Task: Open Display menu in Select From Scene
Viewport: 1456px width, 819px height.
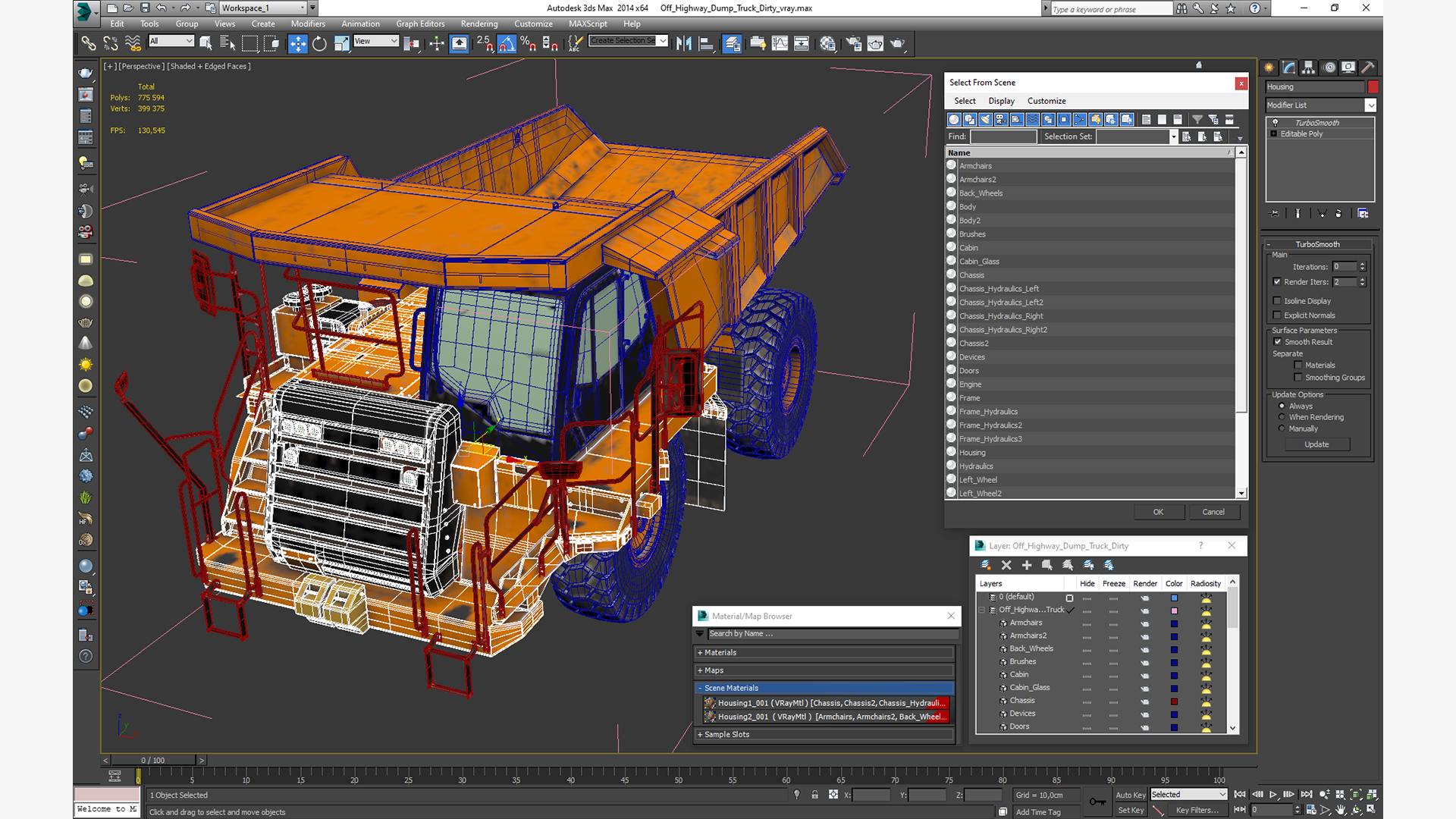Action: [1001, 101]
